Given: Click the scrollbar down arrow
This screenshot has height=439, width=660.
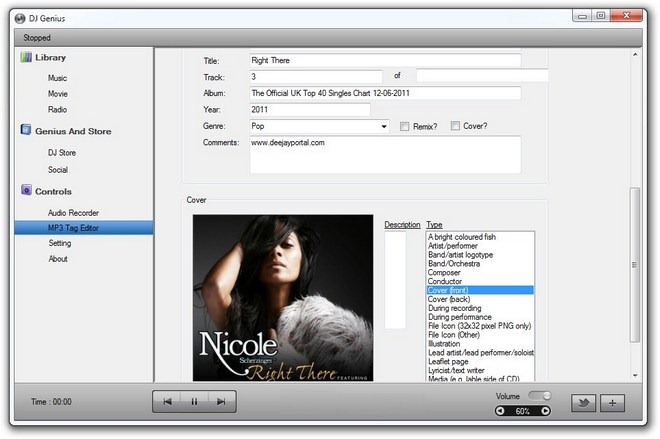Looking at the screenshot, I should click(x=635, y=375).
